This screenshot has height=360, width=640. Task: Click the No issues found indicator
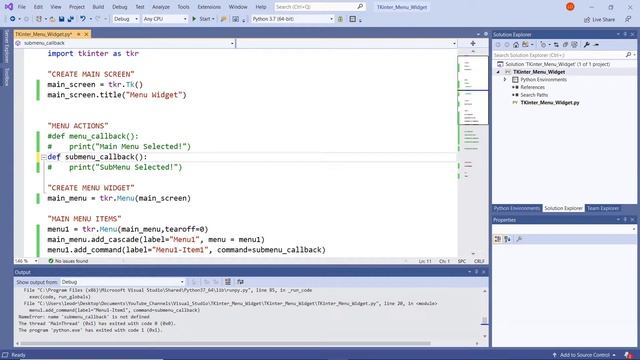(x=68, y=261)
